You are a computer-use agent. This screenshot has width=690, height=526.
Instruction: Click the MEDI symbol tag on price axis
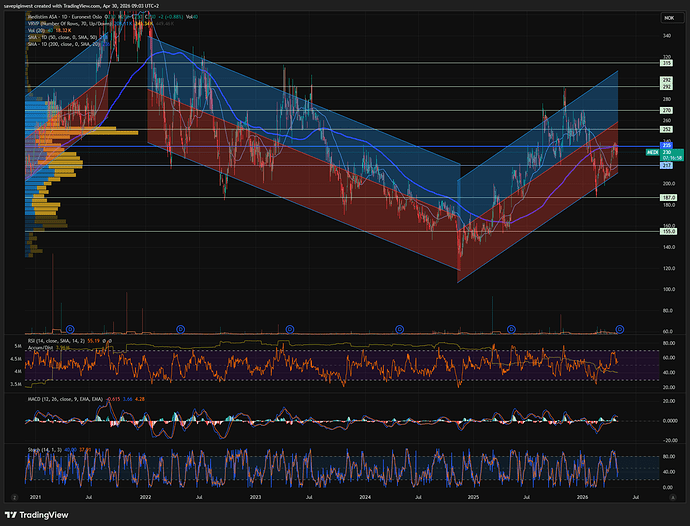click(652, 152)
